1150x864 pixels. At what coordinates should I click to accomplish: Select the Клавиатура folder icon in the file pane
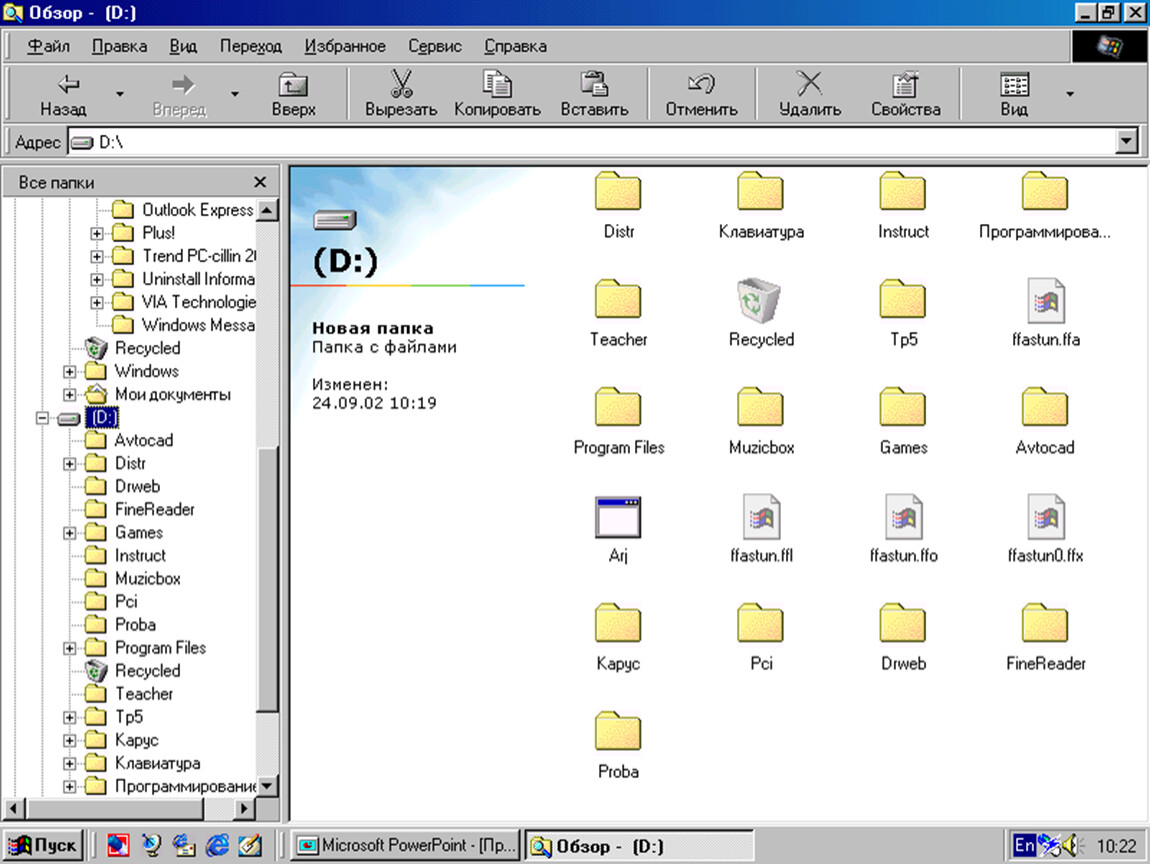pos(761,191)
